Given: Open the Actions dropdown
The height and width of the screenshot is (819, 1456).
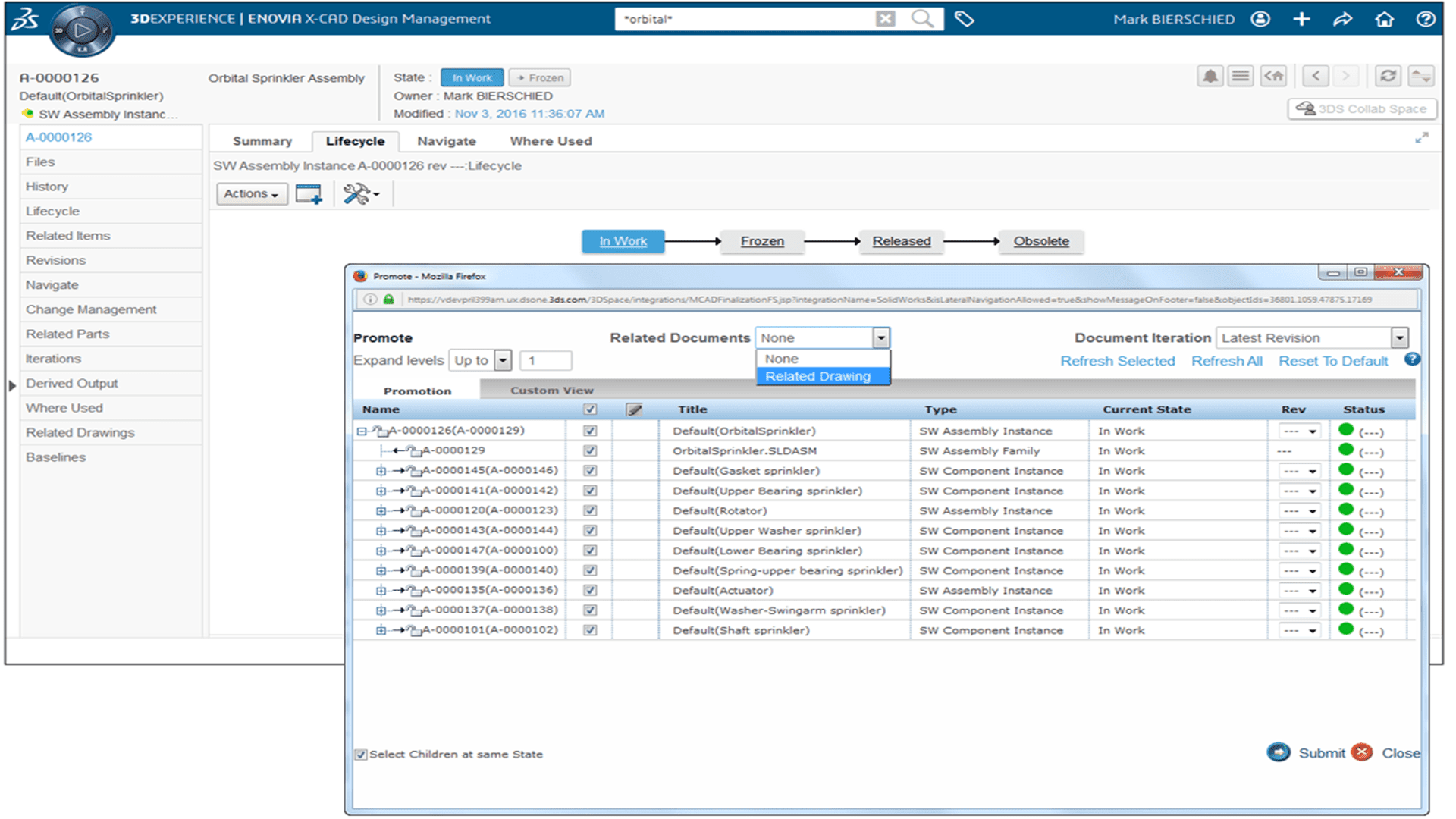Looking at the screenshot, I should pos(251,194).
